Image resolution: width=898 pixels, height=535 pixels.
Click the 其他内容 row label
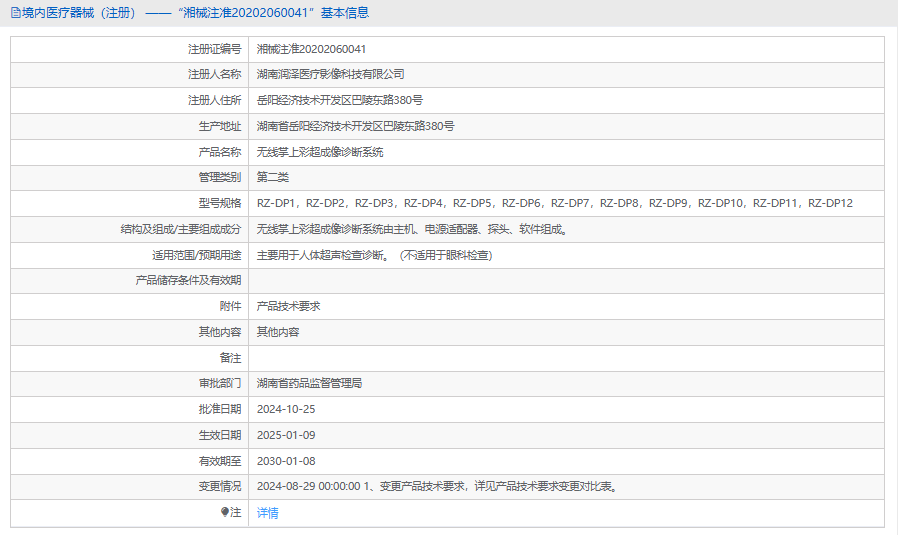click(220, 332)
